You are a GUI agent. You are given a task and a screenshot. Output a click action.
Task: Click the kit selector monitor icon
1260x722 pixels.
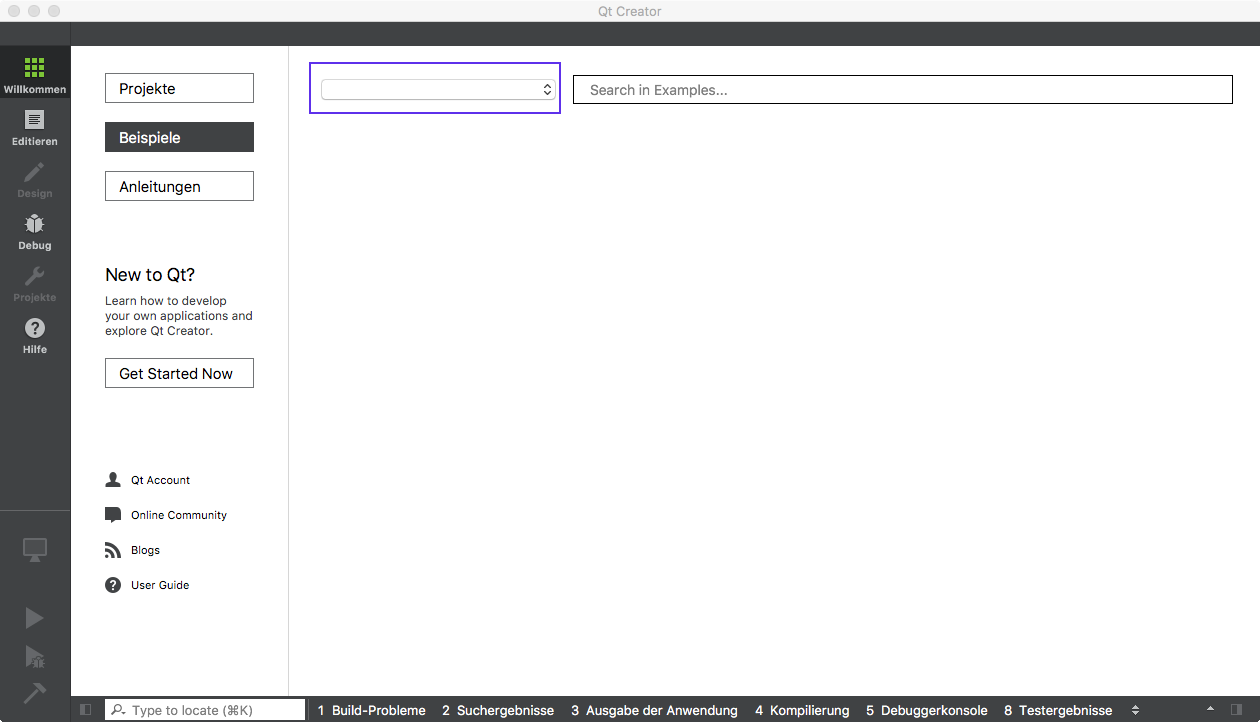pyautogui.click(x=35, y=549)
